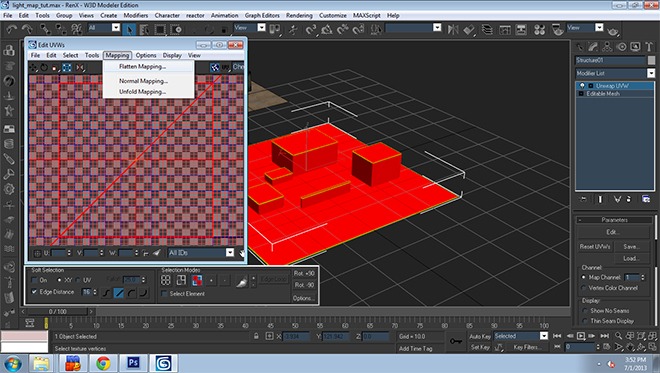Click the Options... button in selection panel

tap(303, 298)
